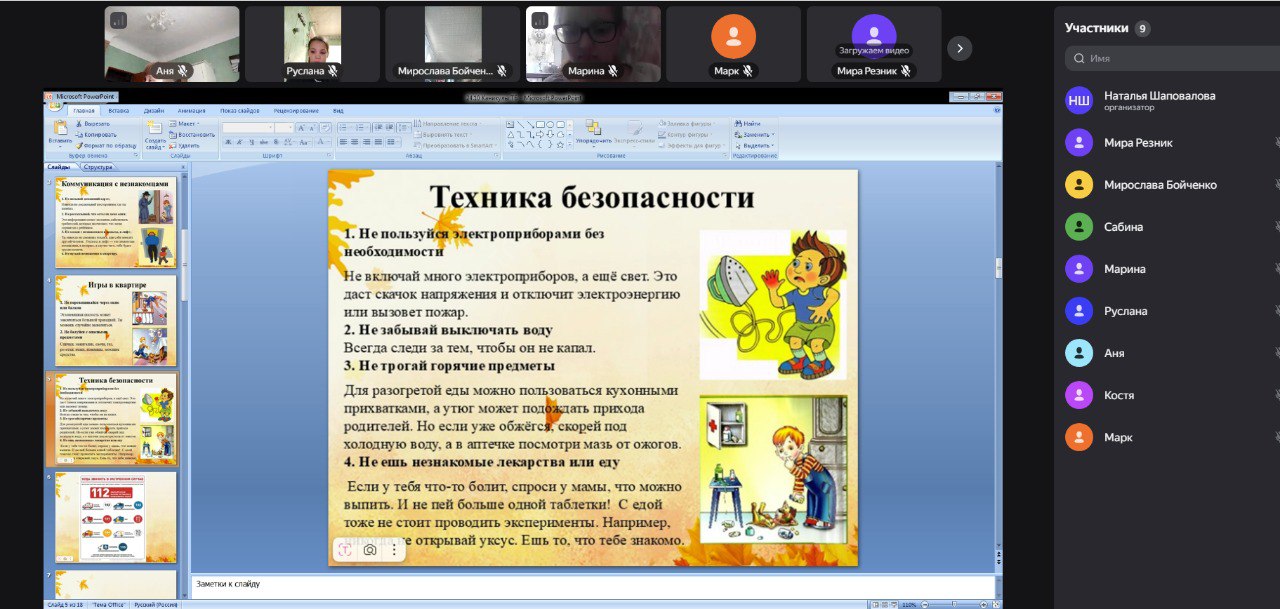This screenshot has height=609, width=1280.
Task: Click the Paste (Вставить) icon in ribbon
Action: [x=60, y=129]
